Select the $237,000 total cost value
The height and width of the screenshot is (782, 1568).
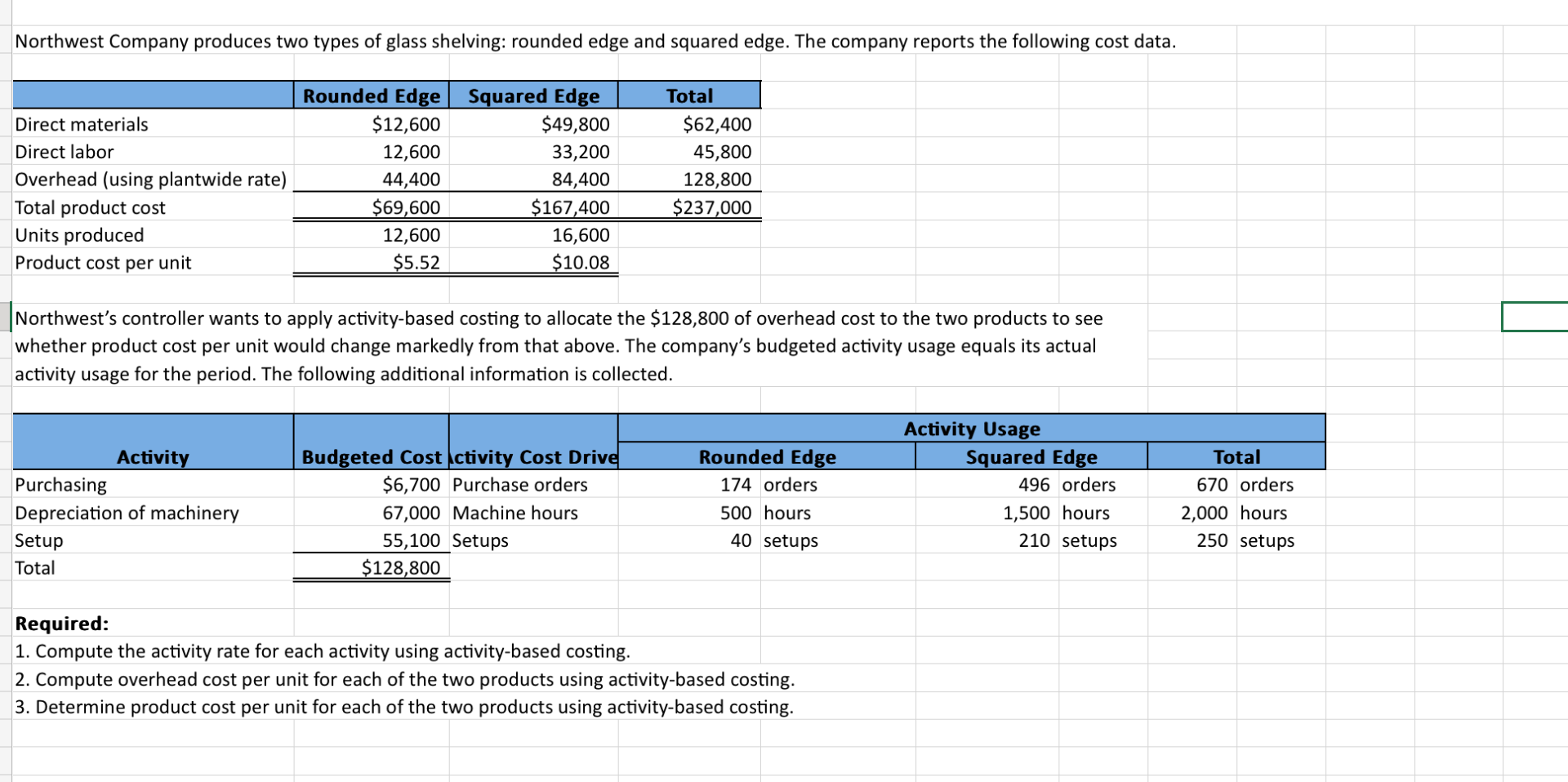pyautogui.click(x=712, y=207)
